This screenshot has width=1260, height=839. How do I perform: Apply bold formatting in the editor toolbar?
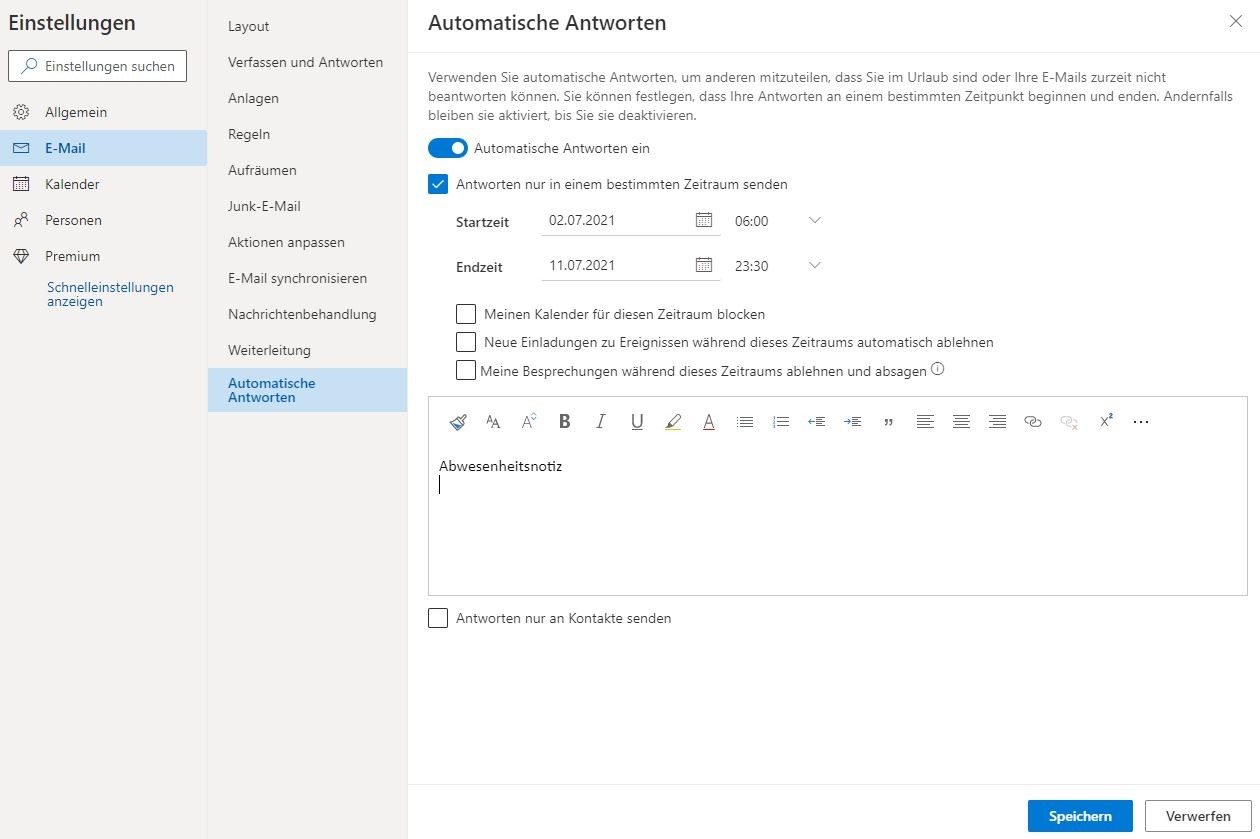[x=564, y=422]
